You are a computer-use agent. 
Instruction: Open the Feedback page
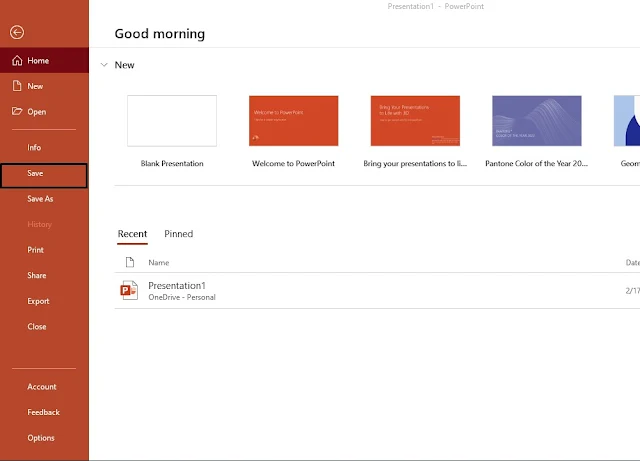tap(44, 412)
